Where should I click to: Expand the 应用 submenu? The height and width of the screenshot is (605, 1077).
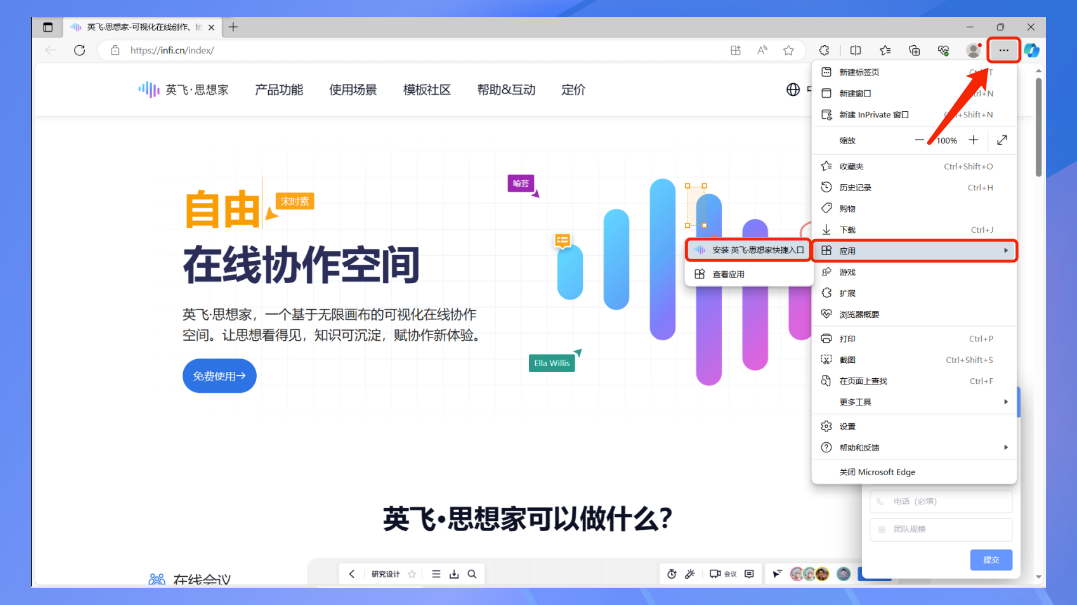pyautogui.click(x=914, y=251)
